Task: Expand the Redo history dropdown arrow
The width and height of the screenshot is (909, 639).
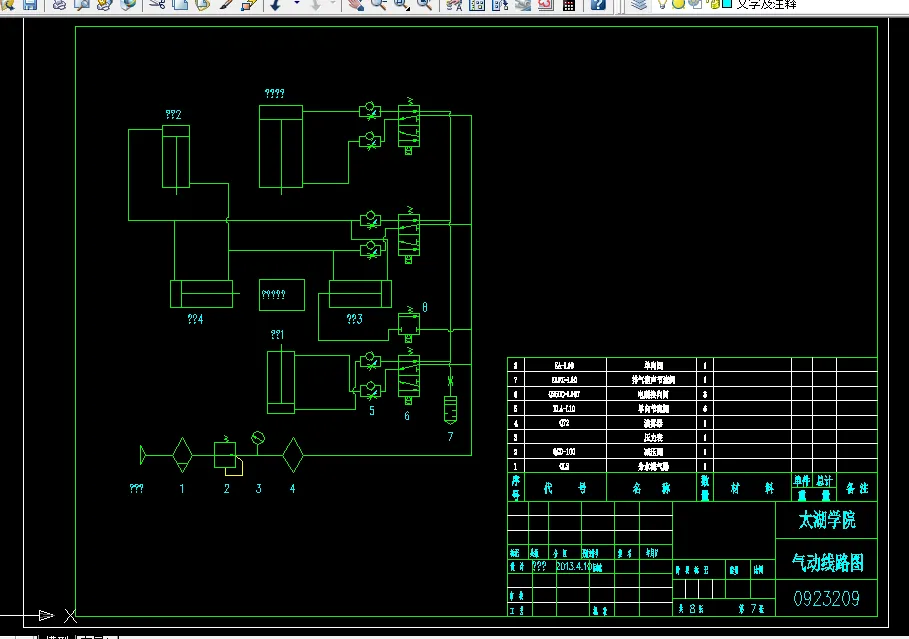Action: click(x=333, y=5)
